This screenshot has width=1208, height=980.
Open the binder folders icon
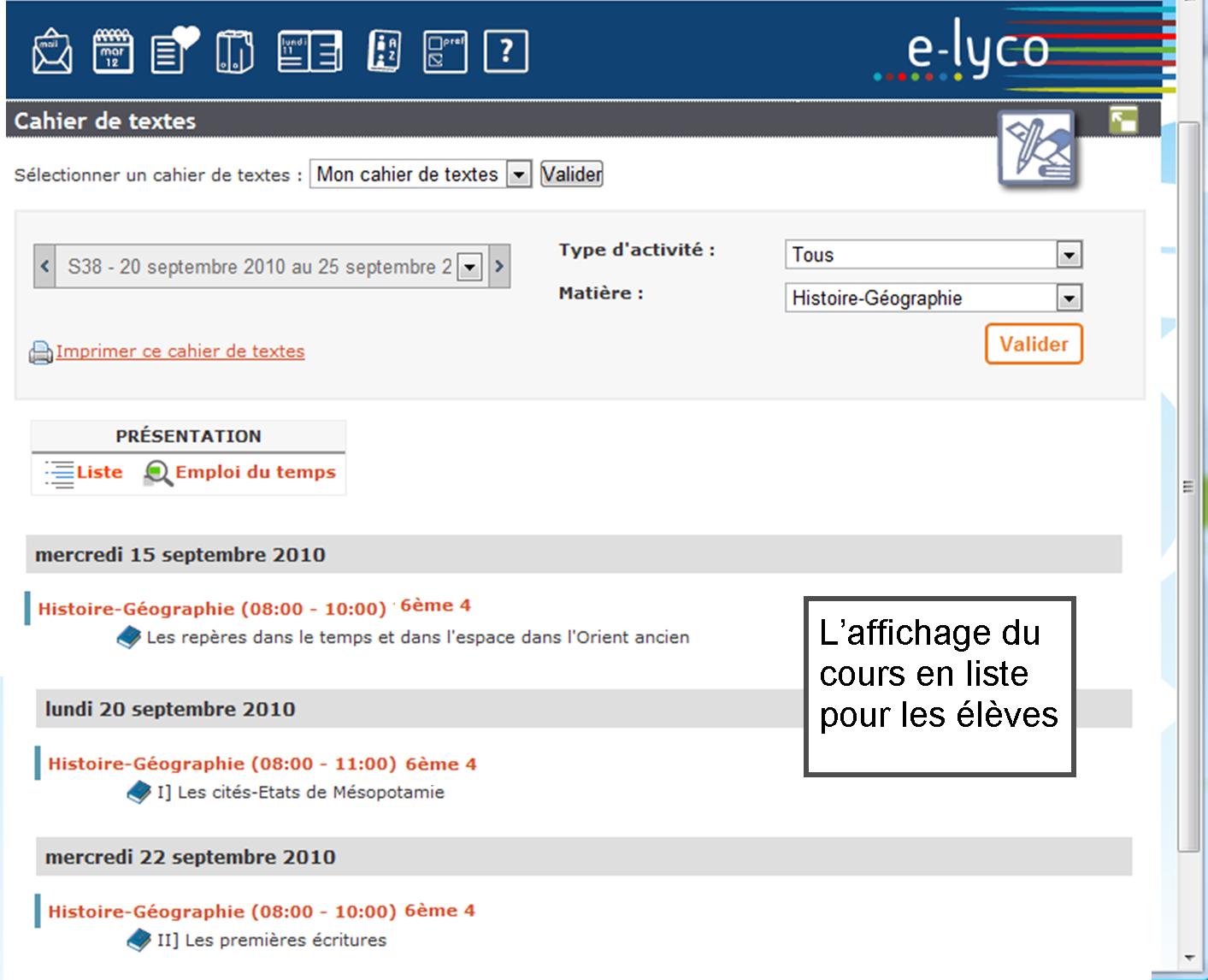234,52
